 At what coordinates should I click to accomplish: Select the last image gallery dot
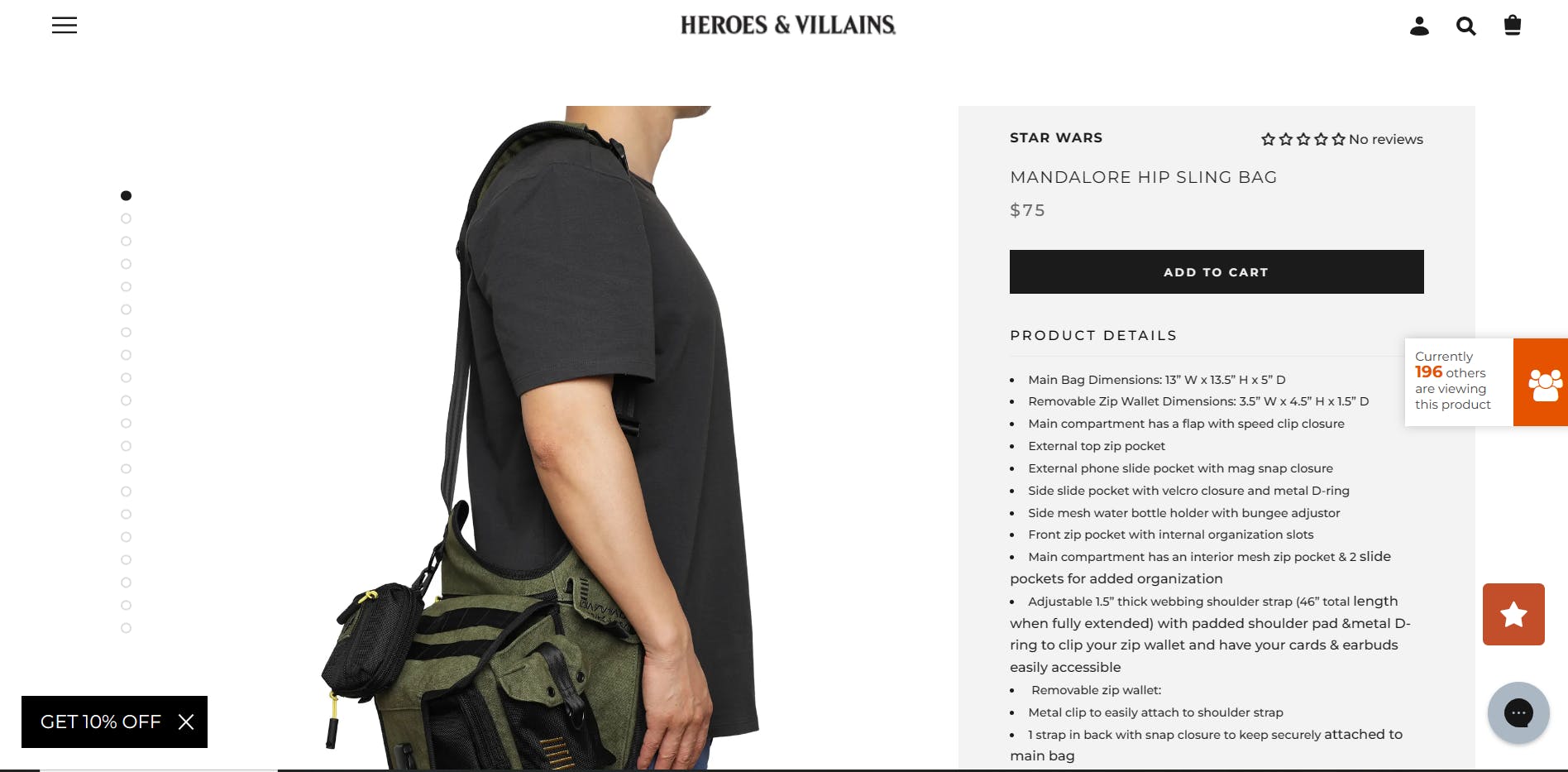[x=126, y=628]
